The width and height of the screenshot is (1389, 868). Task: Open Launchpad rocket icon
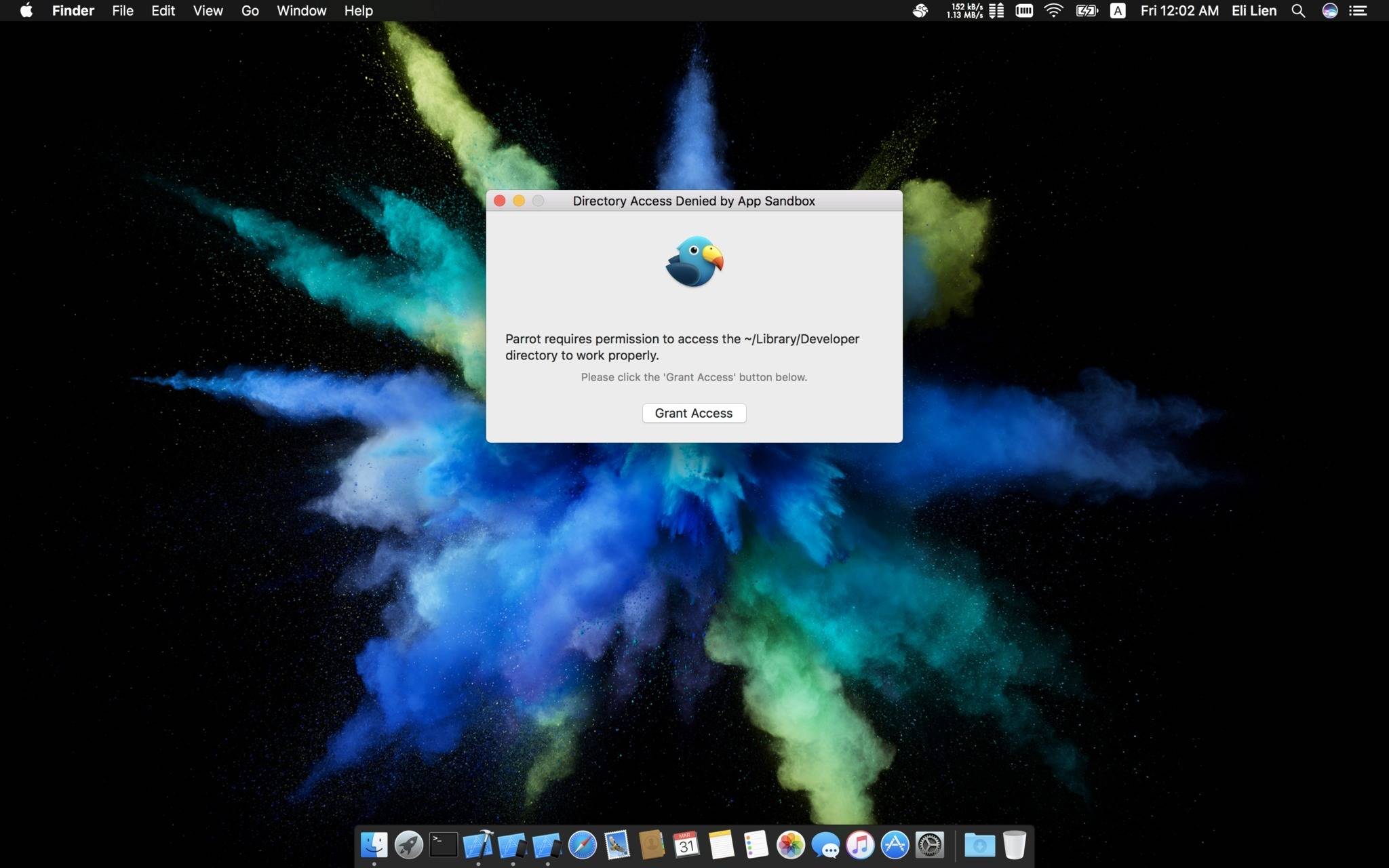tap(409, 845)
